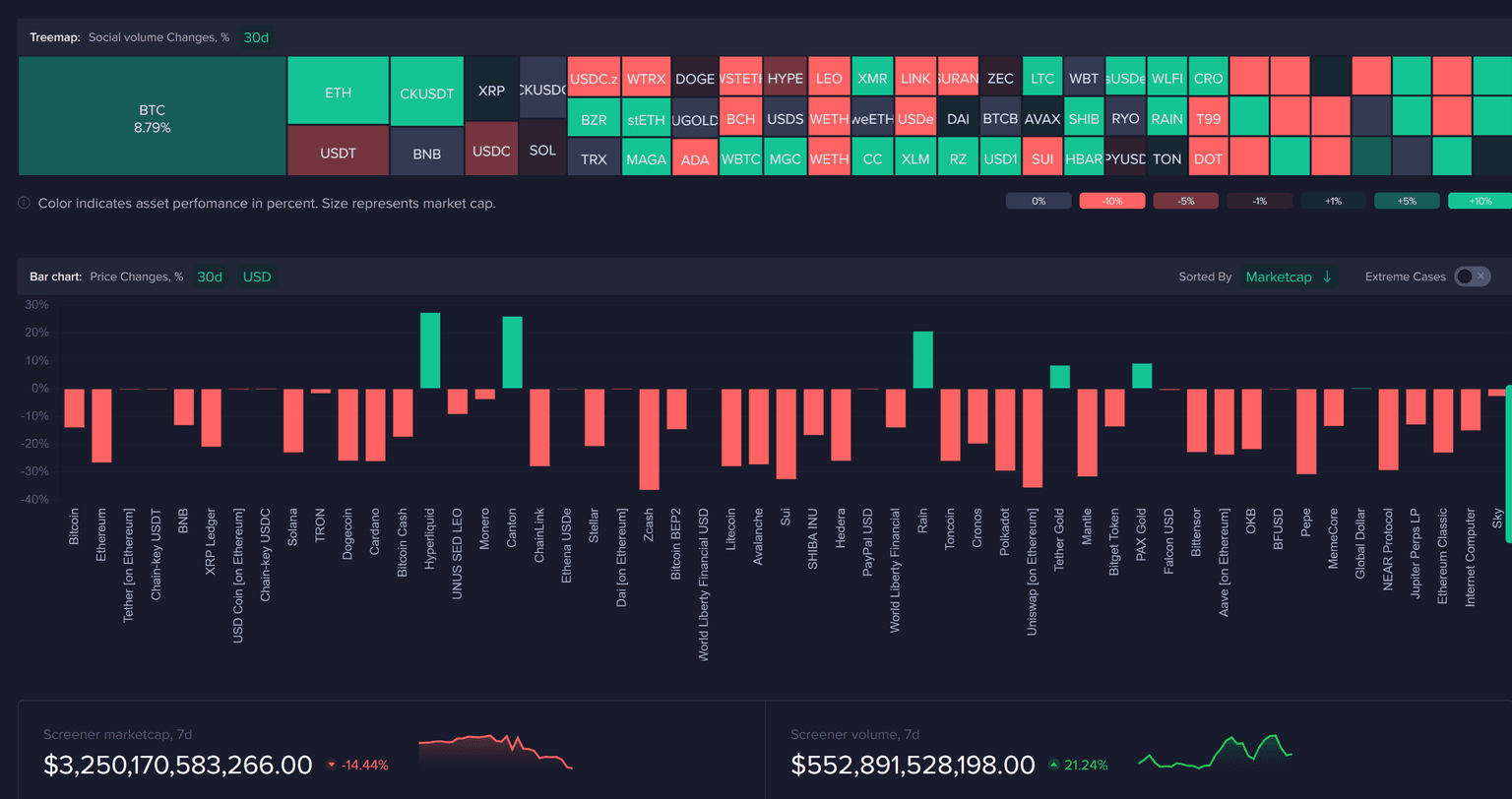Click the Canton green bar
This screenshot has height=799, width=1512.
pos(512,352)
